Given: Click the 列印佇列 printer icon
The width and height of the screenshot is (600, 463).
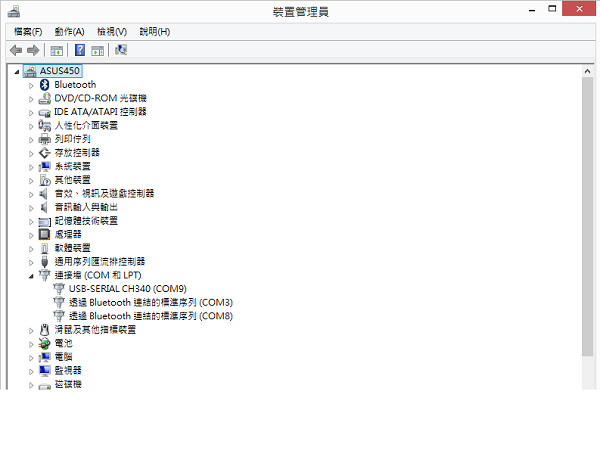Looking at the screenshot, I should (44, 139).
